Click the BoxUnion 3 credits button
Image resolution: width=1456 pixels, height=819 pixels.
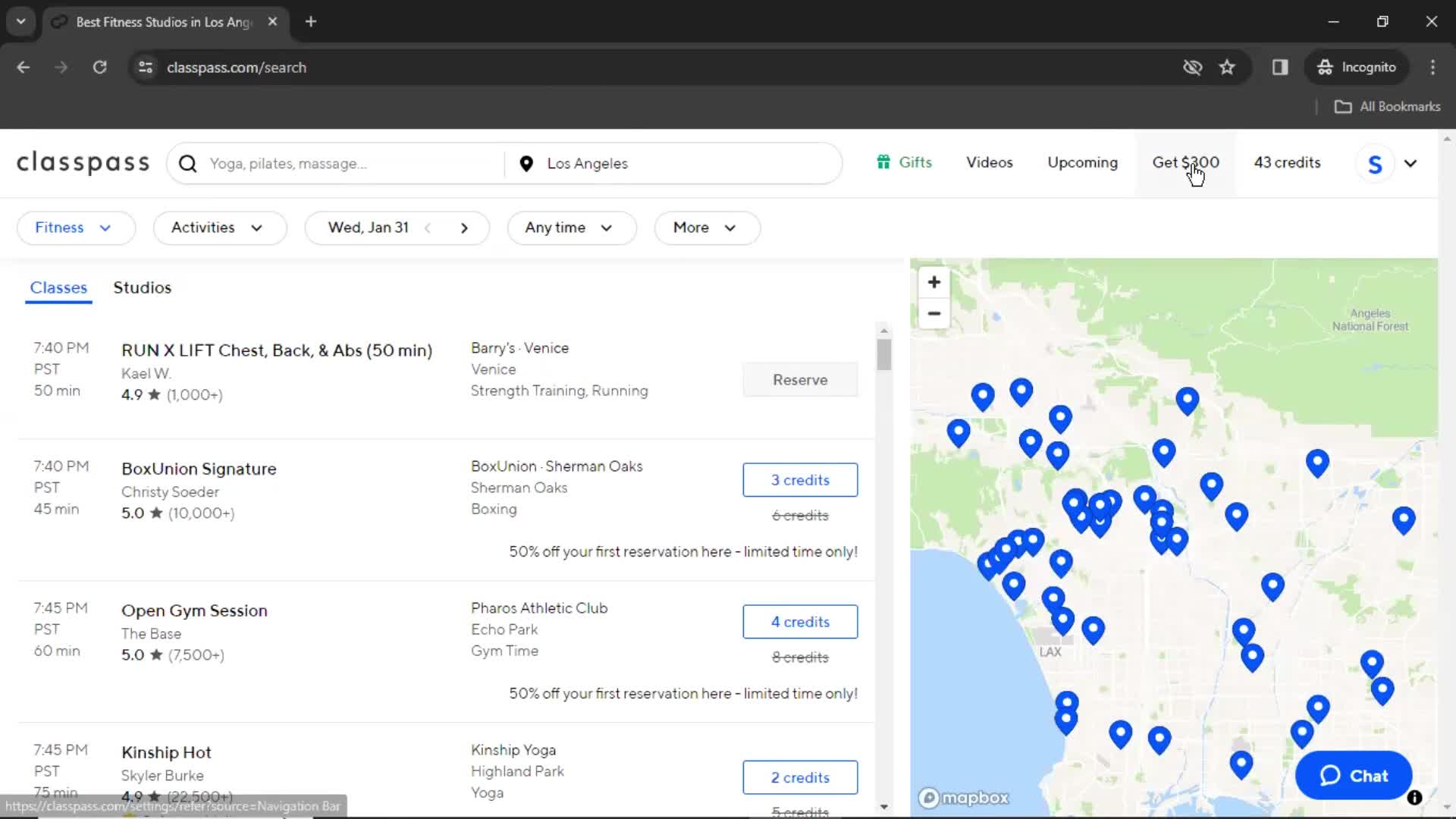800,480
